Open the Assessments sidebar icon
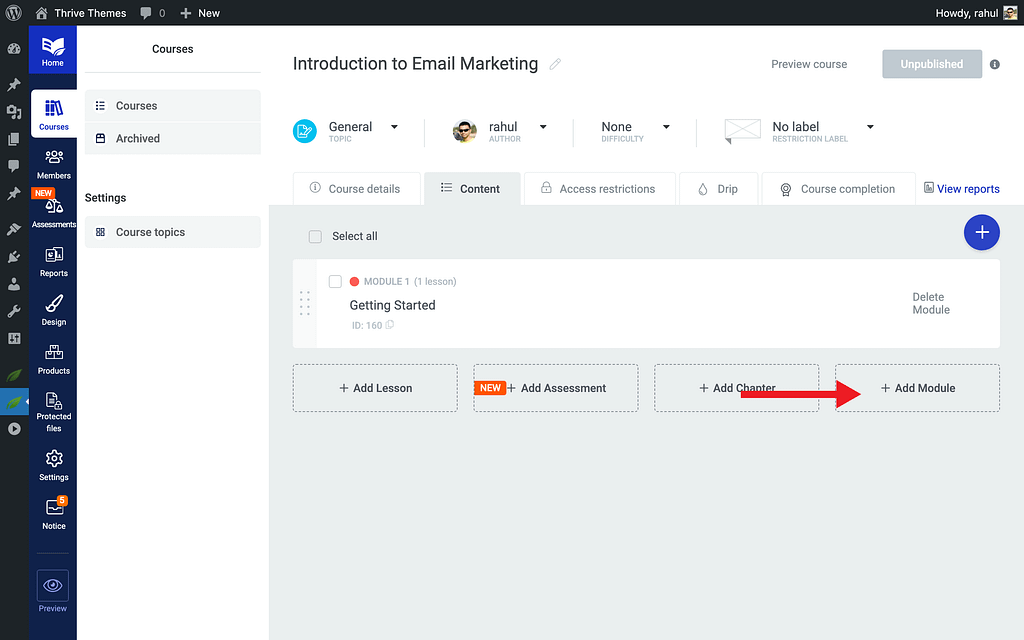This screenshot has width=1024, height=640. [x=54, y=211]
